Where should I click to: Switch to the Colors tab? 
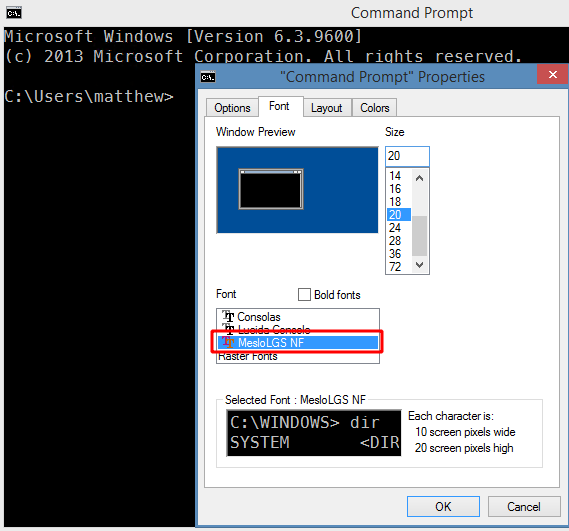[x=374, y=108]
